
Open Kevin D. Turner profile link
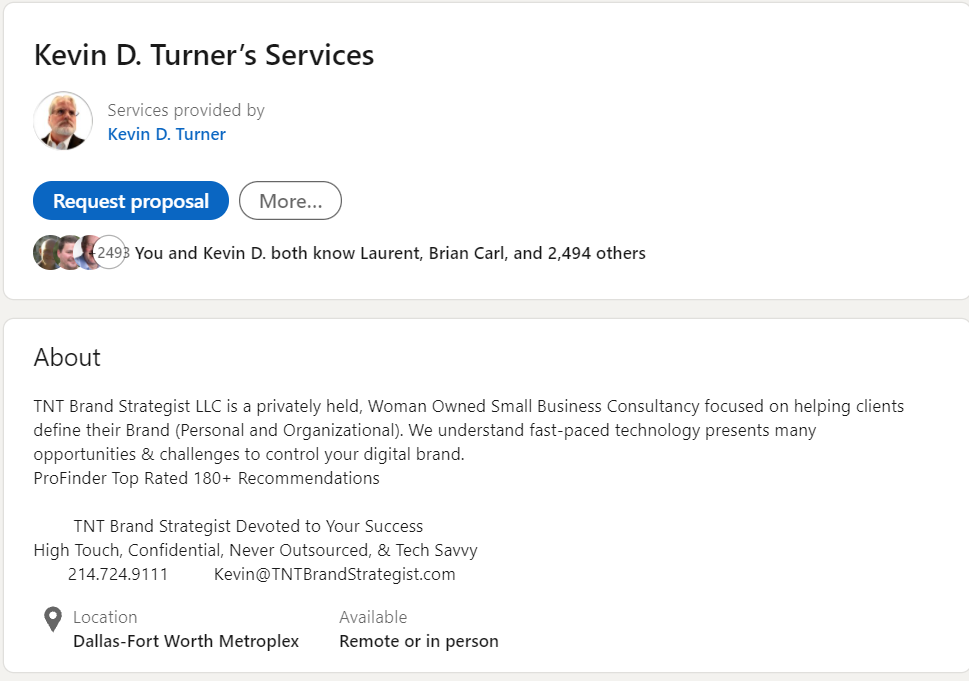coord(167,134)
